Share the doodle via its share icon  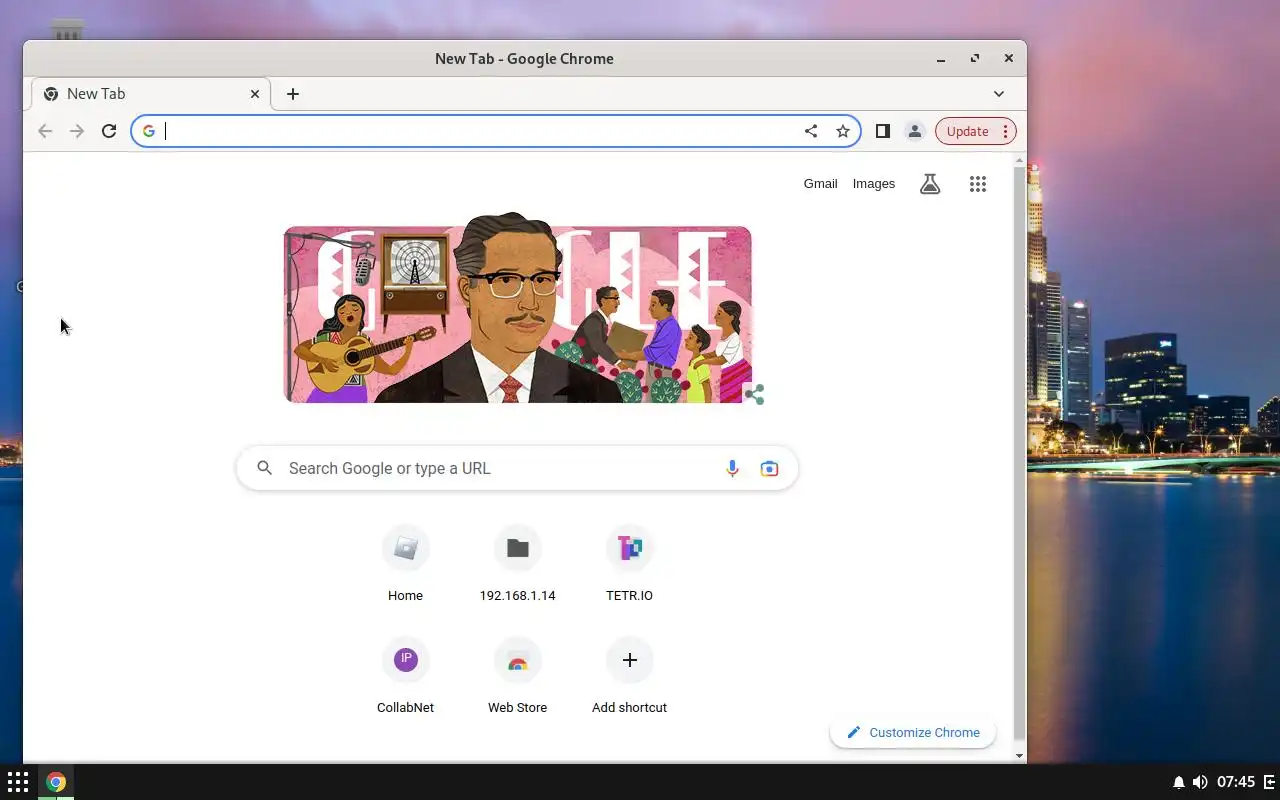(x=754, y=394)
